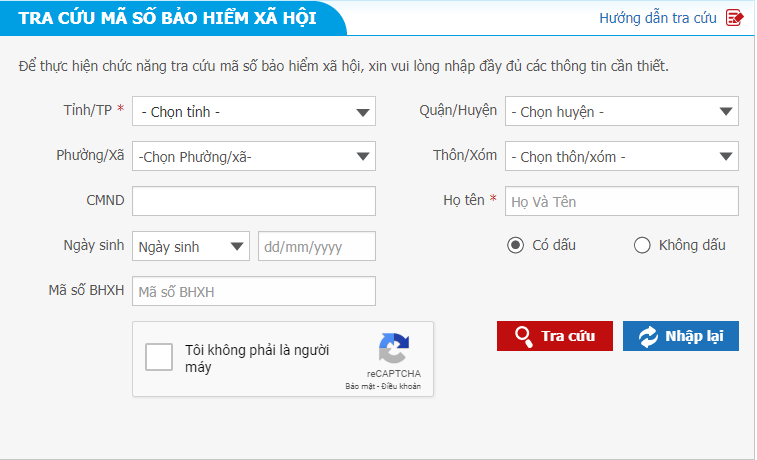Click the magnifier icon on Tra cứu button

tap(522, 336)
